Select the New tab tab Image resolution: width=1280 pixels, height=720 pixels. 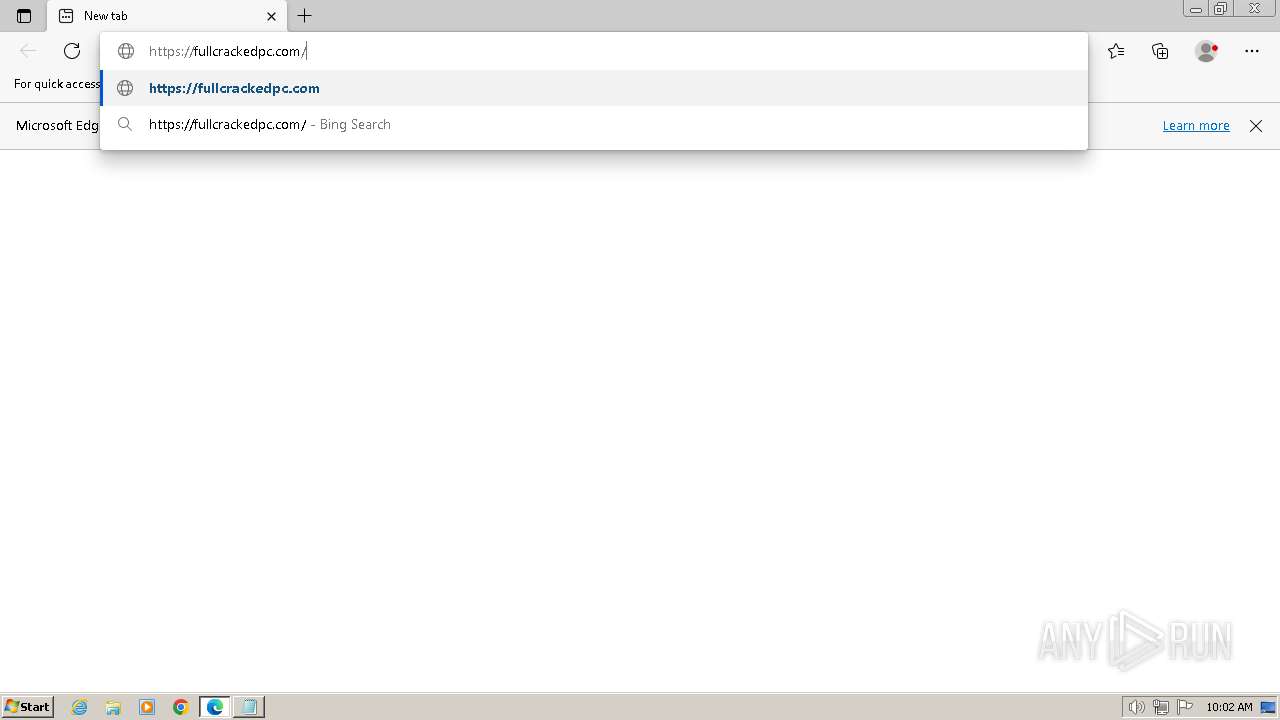pos(167,16)
